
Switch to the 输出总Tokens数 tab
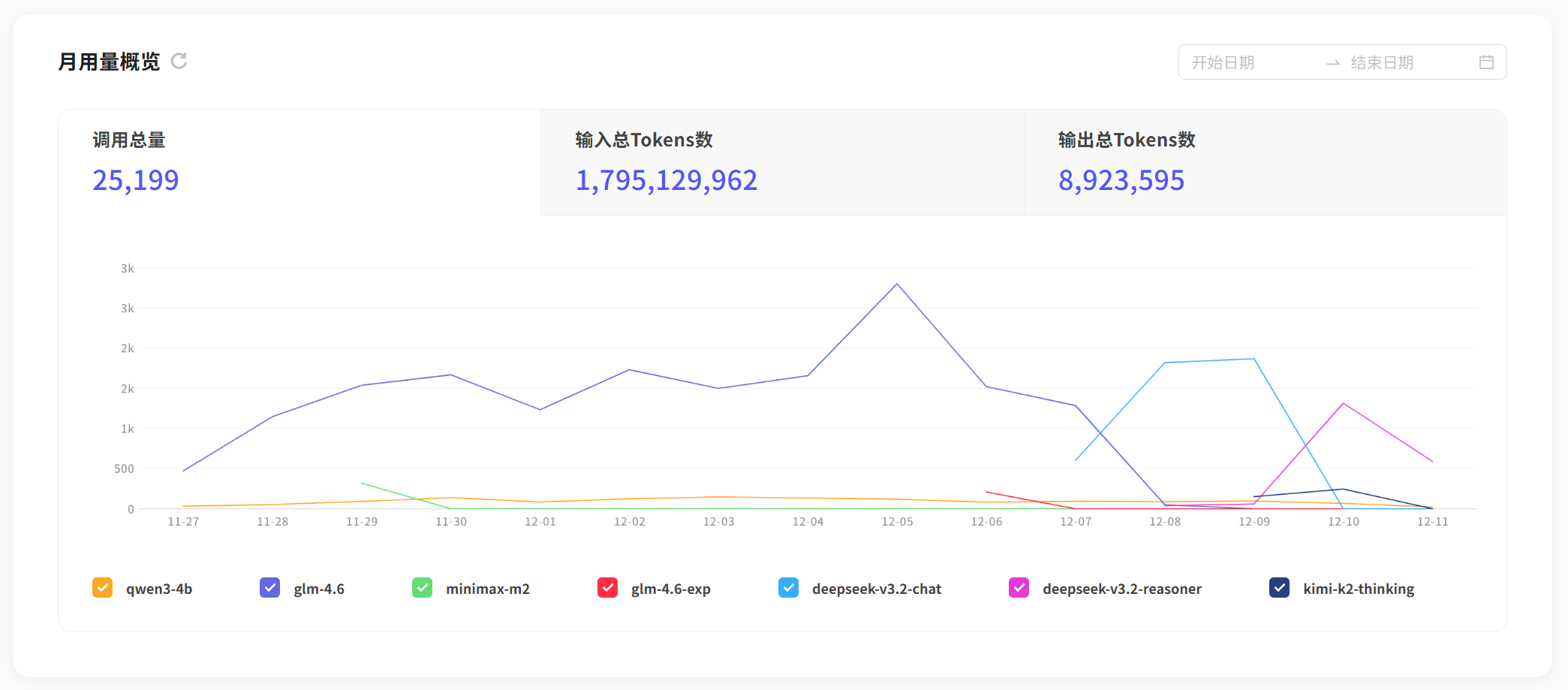(x=1264, y=162)
